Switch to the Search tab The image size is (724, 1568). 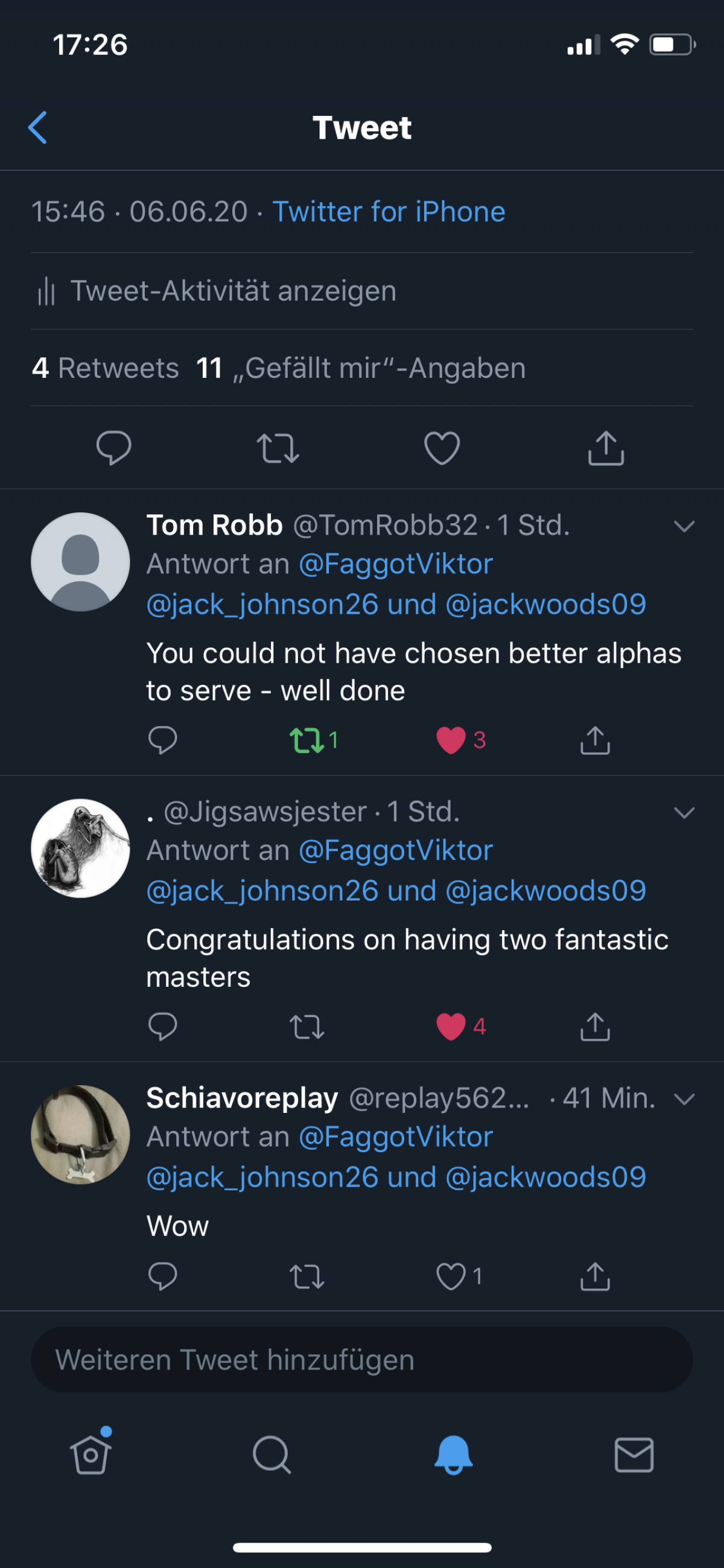coord(271,1455)
